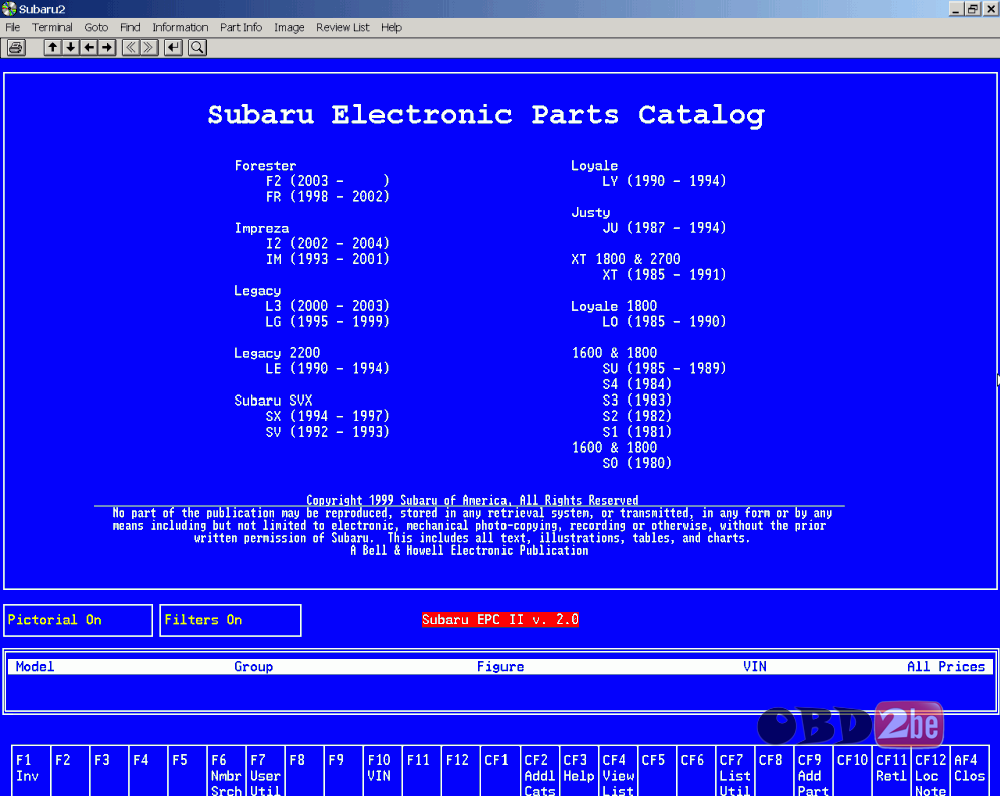Select S3 (1983) catalog

tap(637, 400)
